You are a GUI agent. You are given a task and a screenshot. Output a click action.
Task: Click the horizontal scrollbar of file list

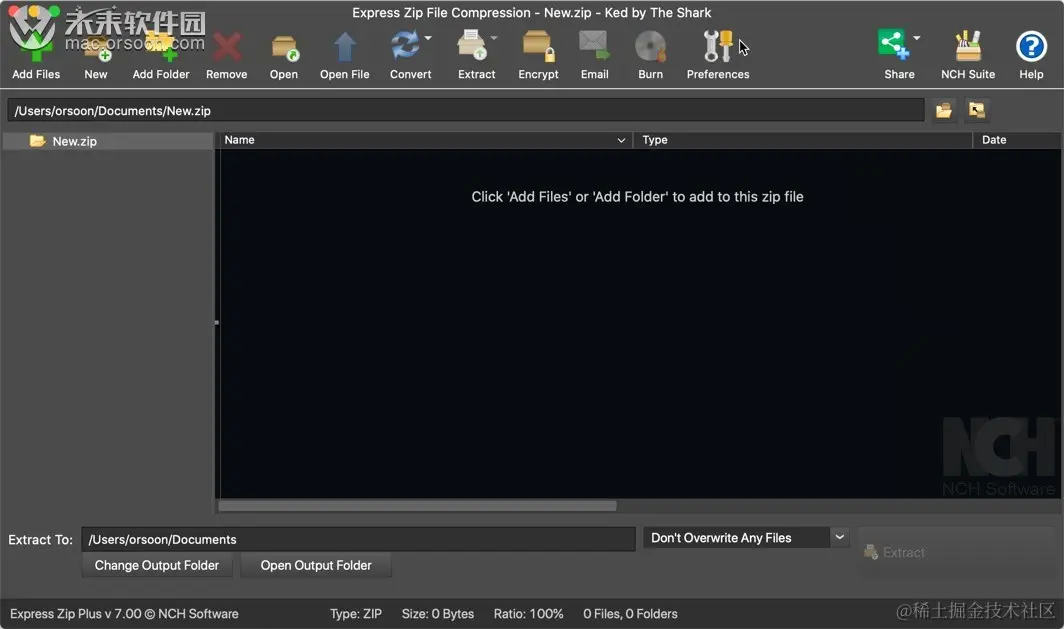coord(417,506)
